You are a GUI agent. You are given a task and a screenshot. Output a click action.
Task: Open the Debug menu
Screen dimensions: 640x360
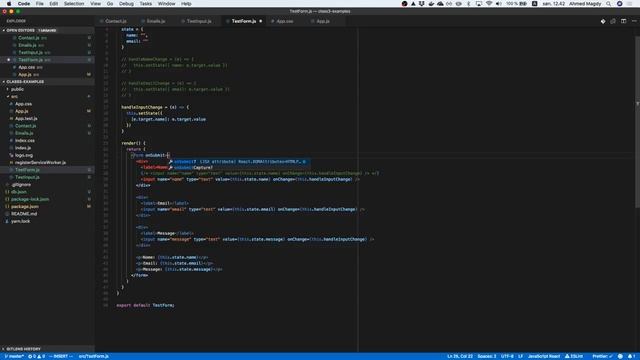pyautogui.click(x=126, y=4)
